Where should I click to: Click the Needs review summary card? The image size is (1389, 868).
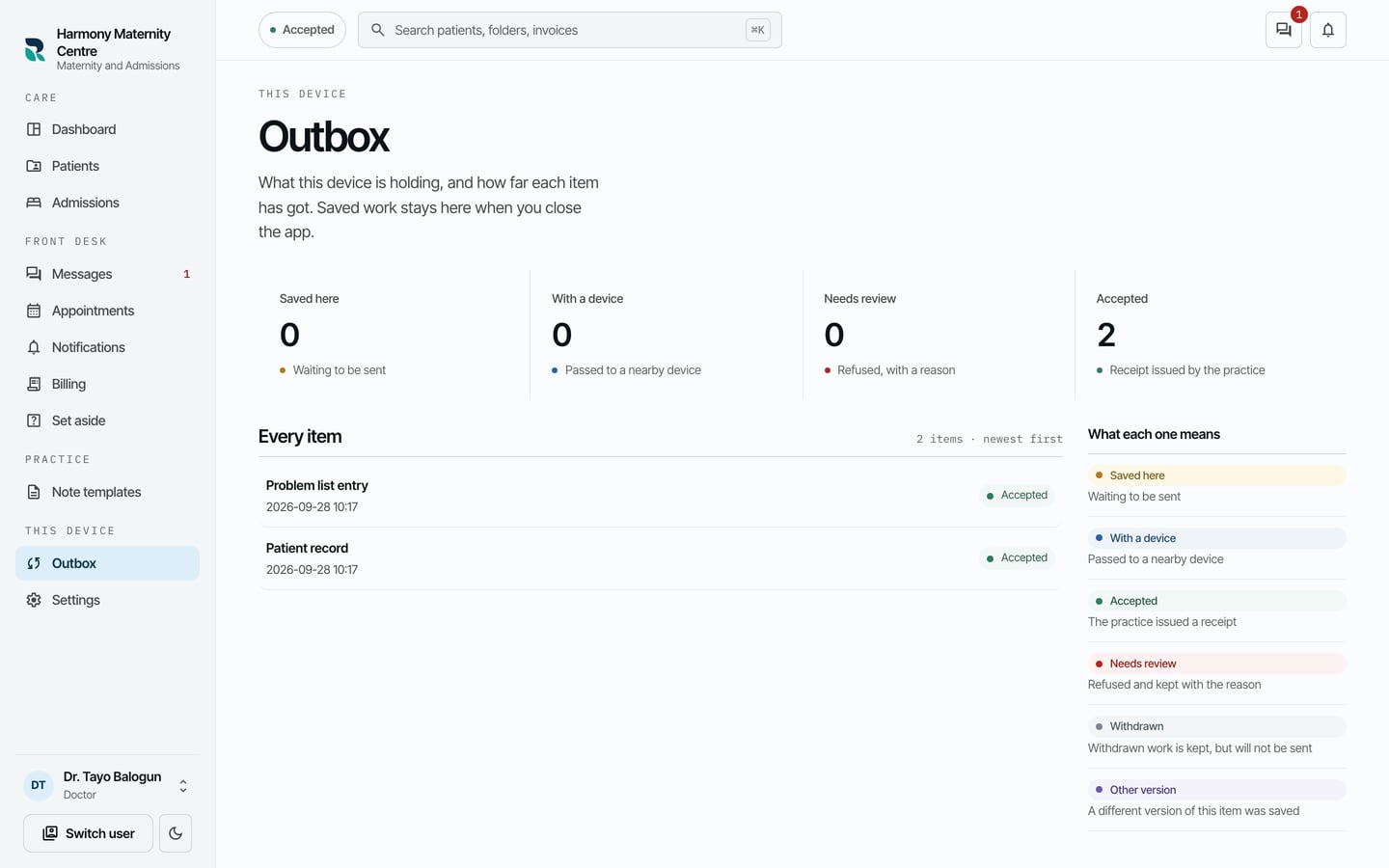pyautogui.click(x=939, y=335)
